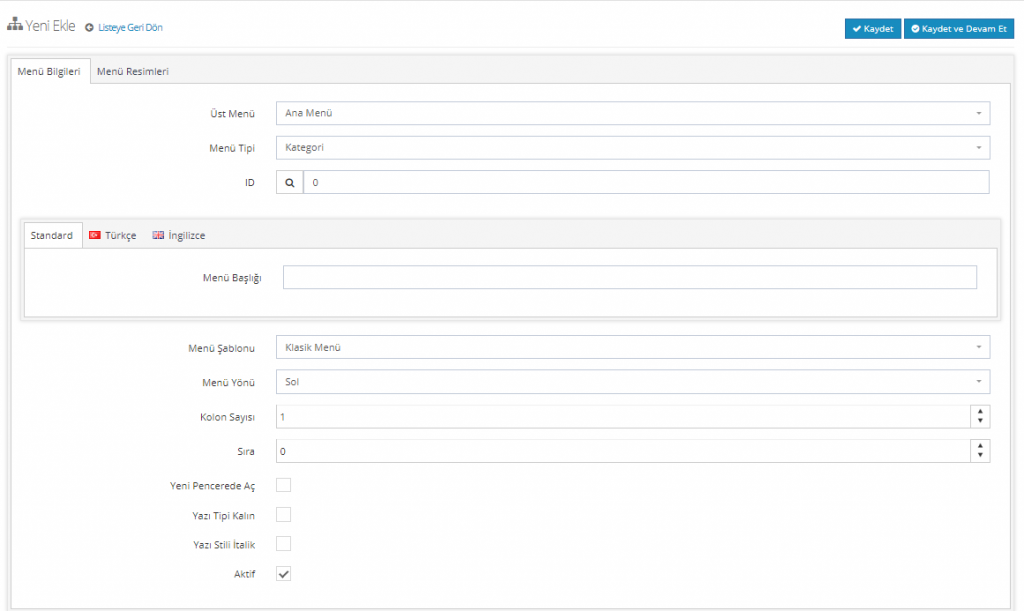This screenshot has width=1024, height=611.
Task: Select the Türkçe language tab
Action: pyautogui.click(x=113, y=235)
